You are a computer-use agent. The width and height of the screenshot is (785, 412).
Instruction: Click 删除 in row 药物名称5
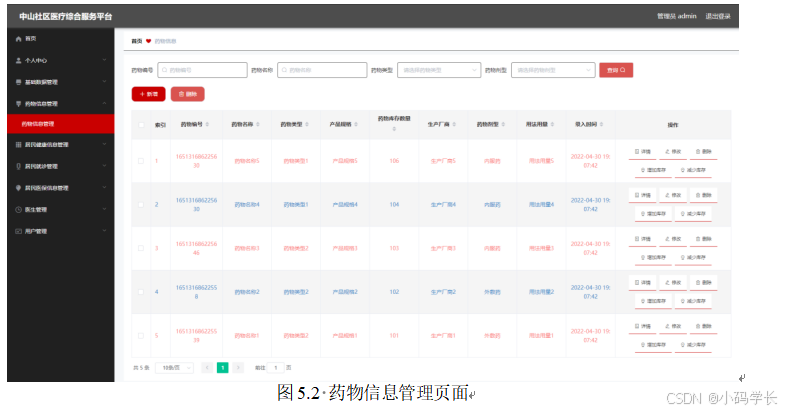click(703, 152)
